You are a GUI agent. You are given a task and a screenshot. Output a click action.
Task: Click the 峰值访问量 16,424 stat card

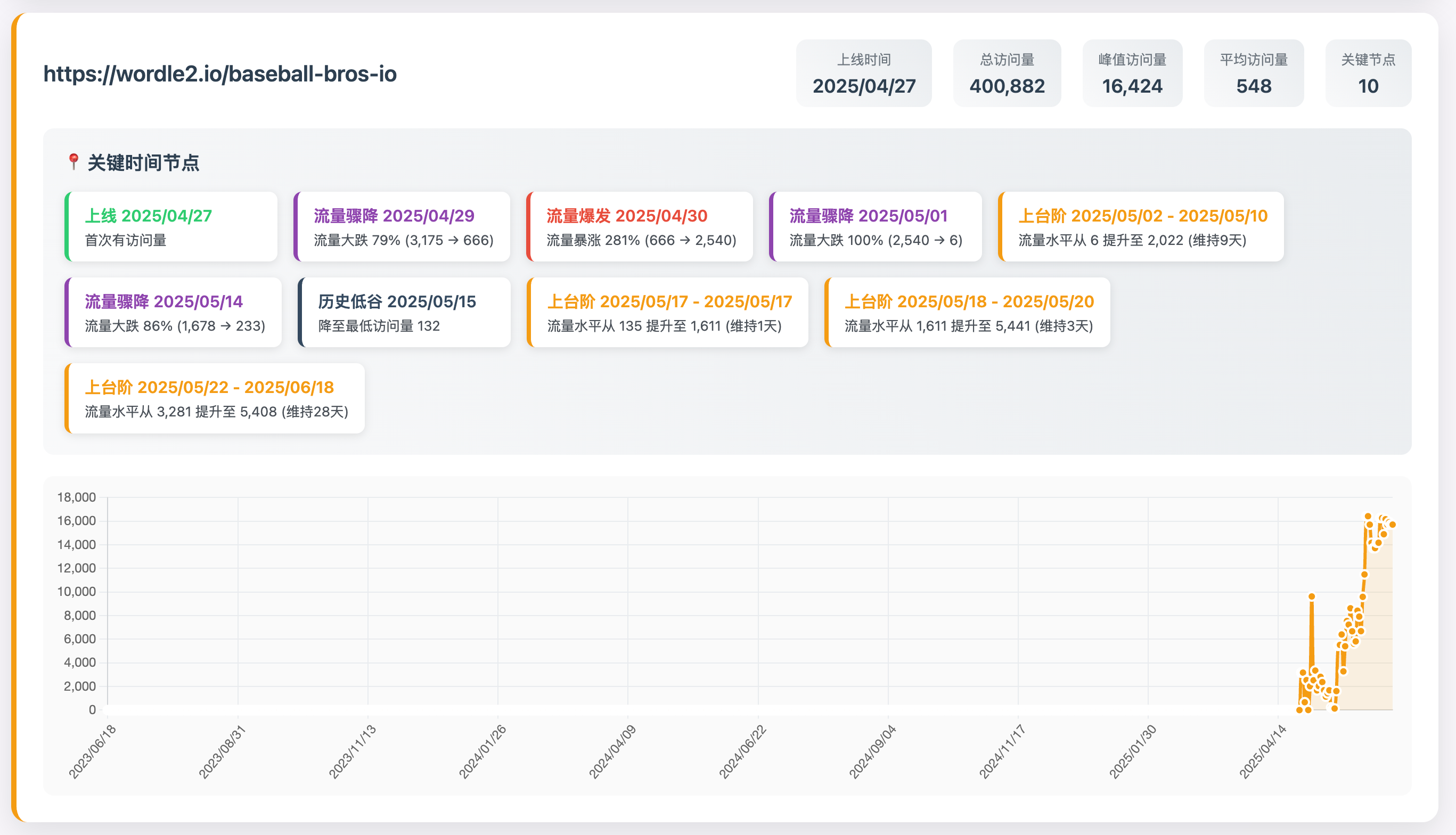[1132, 73]
